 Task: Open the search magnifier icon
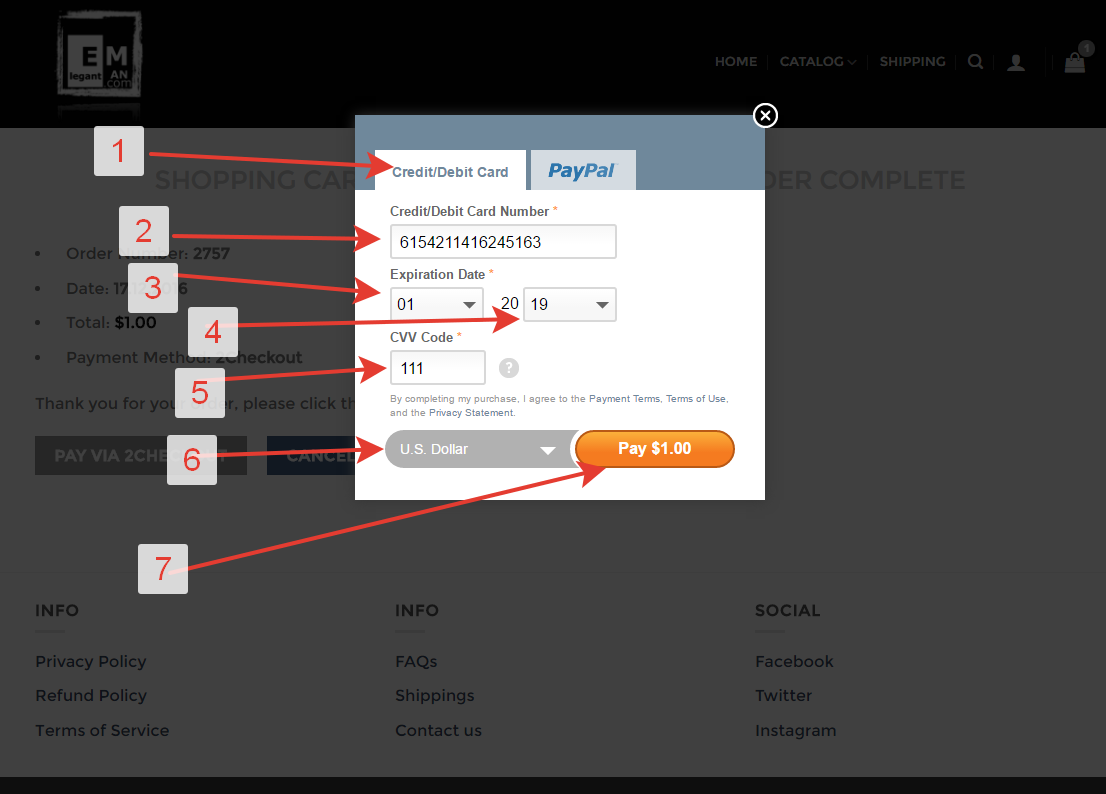(976, 62)
